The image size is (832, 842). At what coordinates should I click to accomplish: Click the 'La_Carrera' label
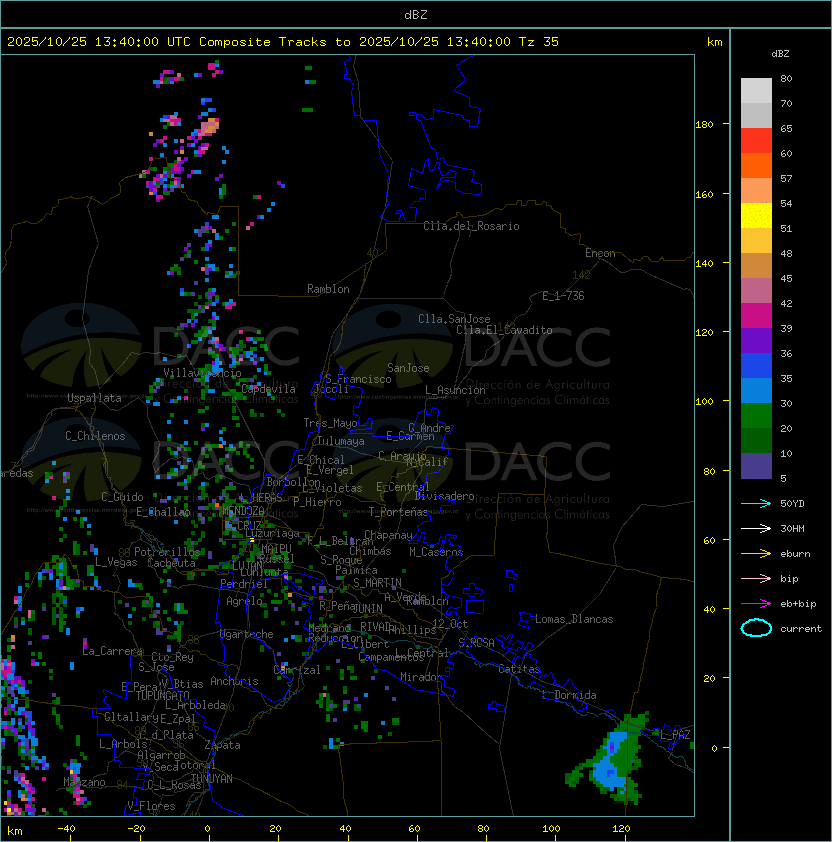(112, 651)
